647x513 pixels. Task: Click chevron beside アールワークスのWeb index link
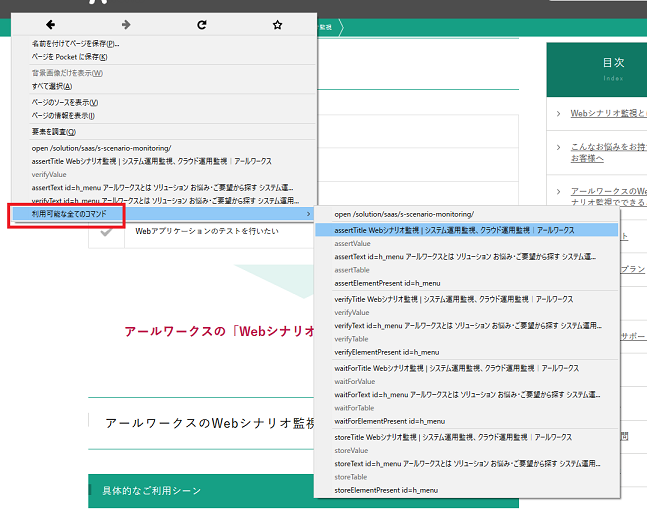(x=558, y=191)
